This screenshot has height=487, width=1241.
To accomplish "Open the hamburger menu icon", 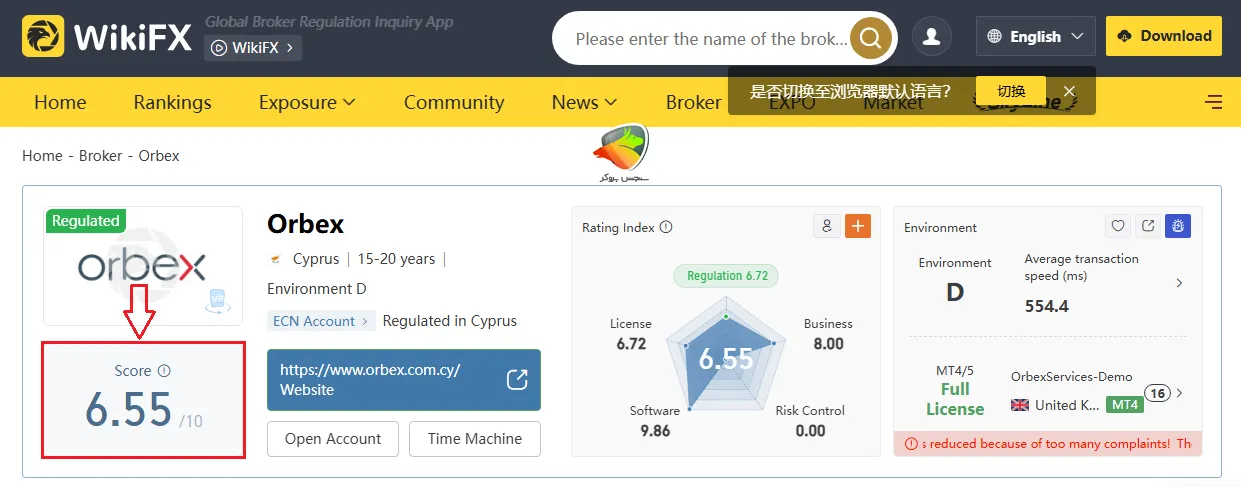I will coord(1214,102).
